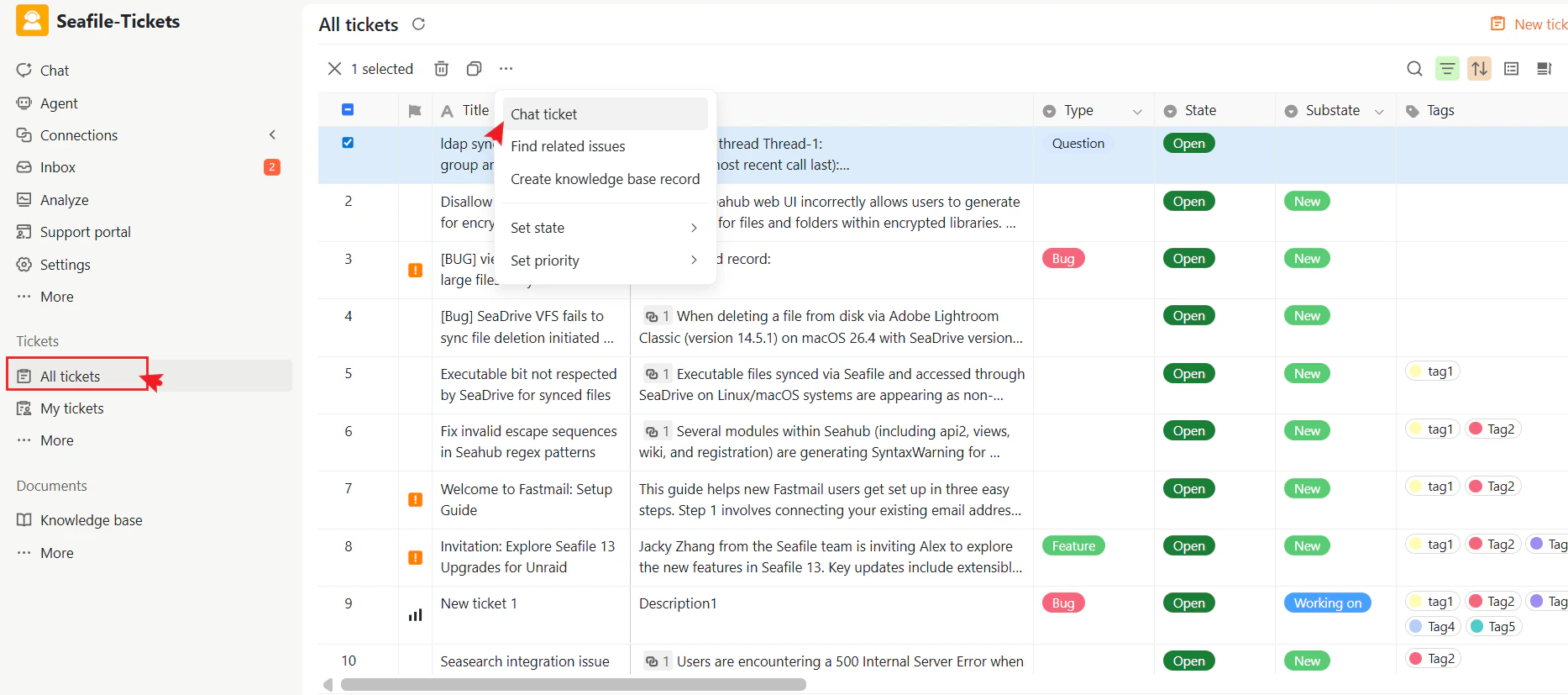Expand the Set state submenu arrow
The width and height of the screenshot is (1568, 695).
[x=694, y=228]
